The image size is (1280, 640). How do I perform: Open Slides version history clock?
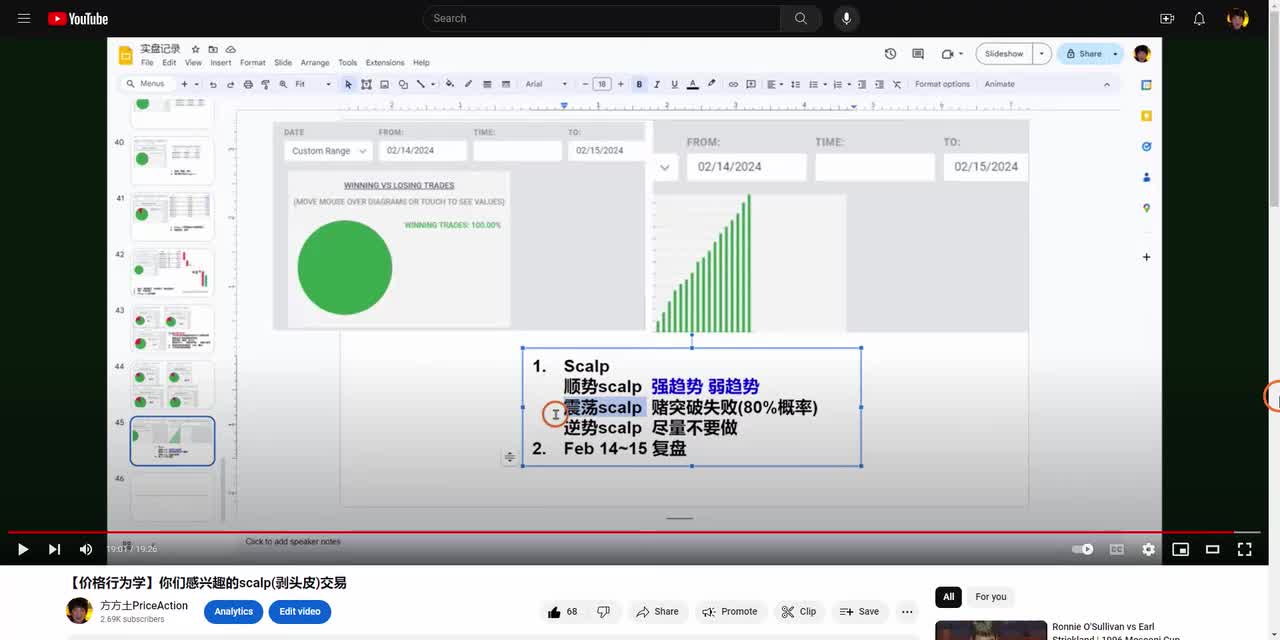[x=890, y=54]
